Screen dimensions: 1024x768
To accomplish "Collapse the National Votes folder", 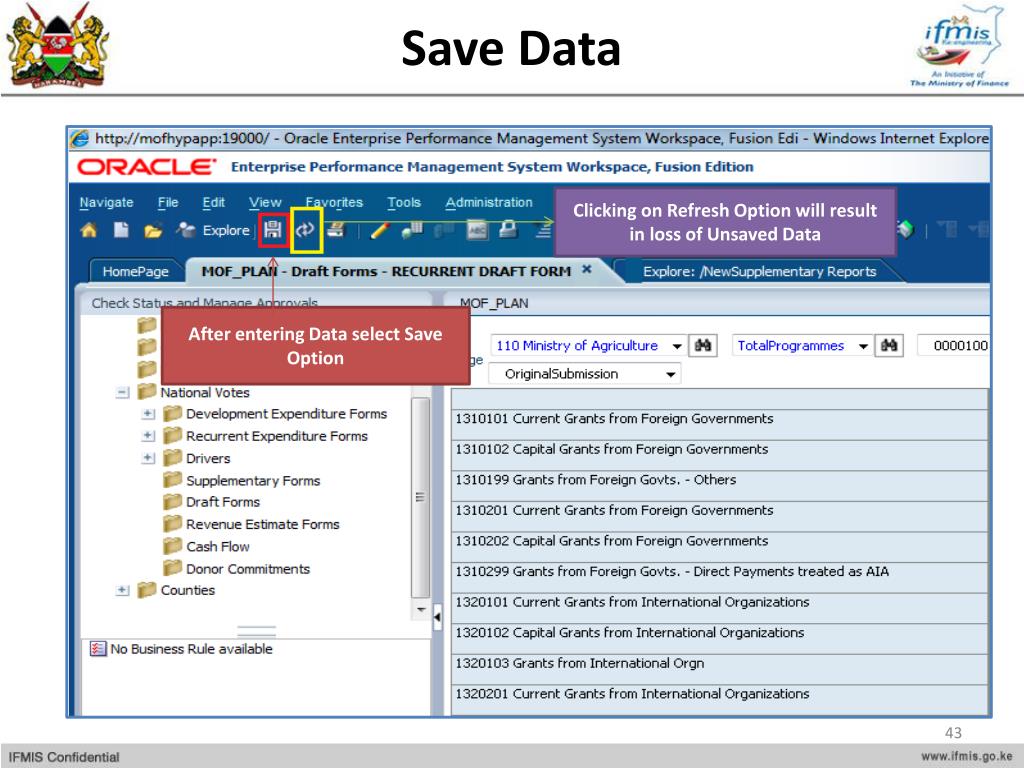I will click(x=122, y=392).
